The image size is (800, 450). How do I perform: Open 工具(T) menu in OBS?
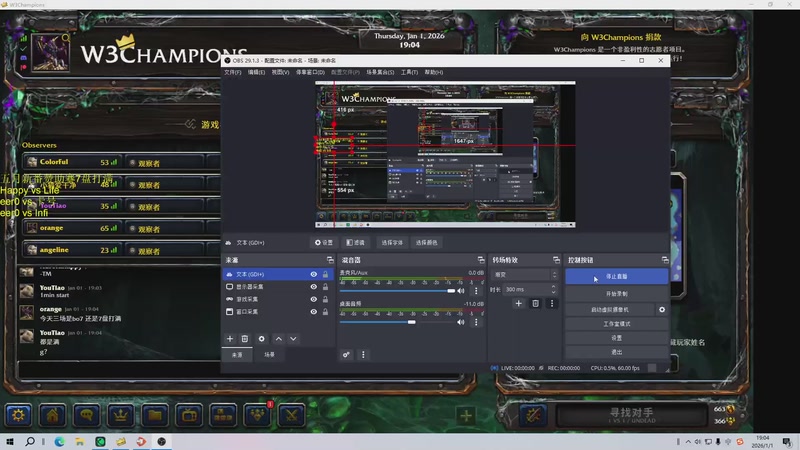(x=409, y=72)
